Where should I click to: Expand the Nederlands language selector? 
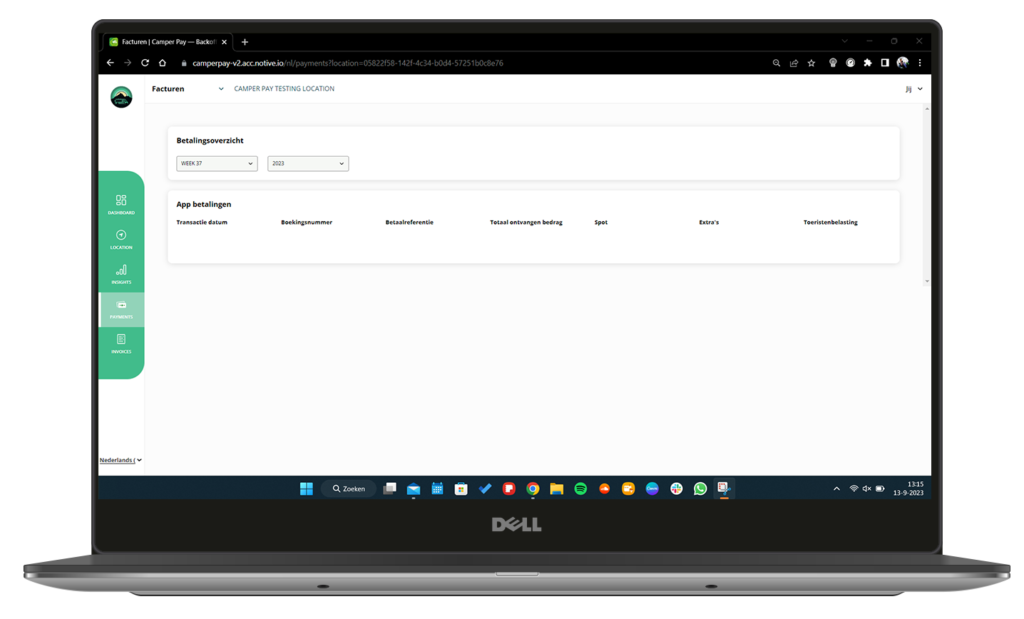120,460
